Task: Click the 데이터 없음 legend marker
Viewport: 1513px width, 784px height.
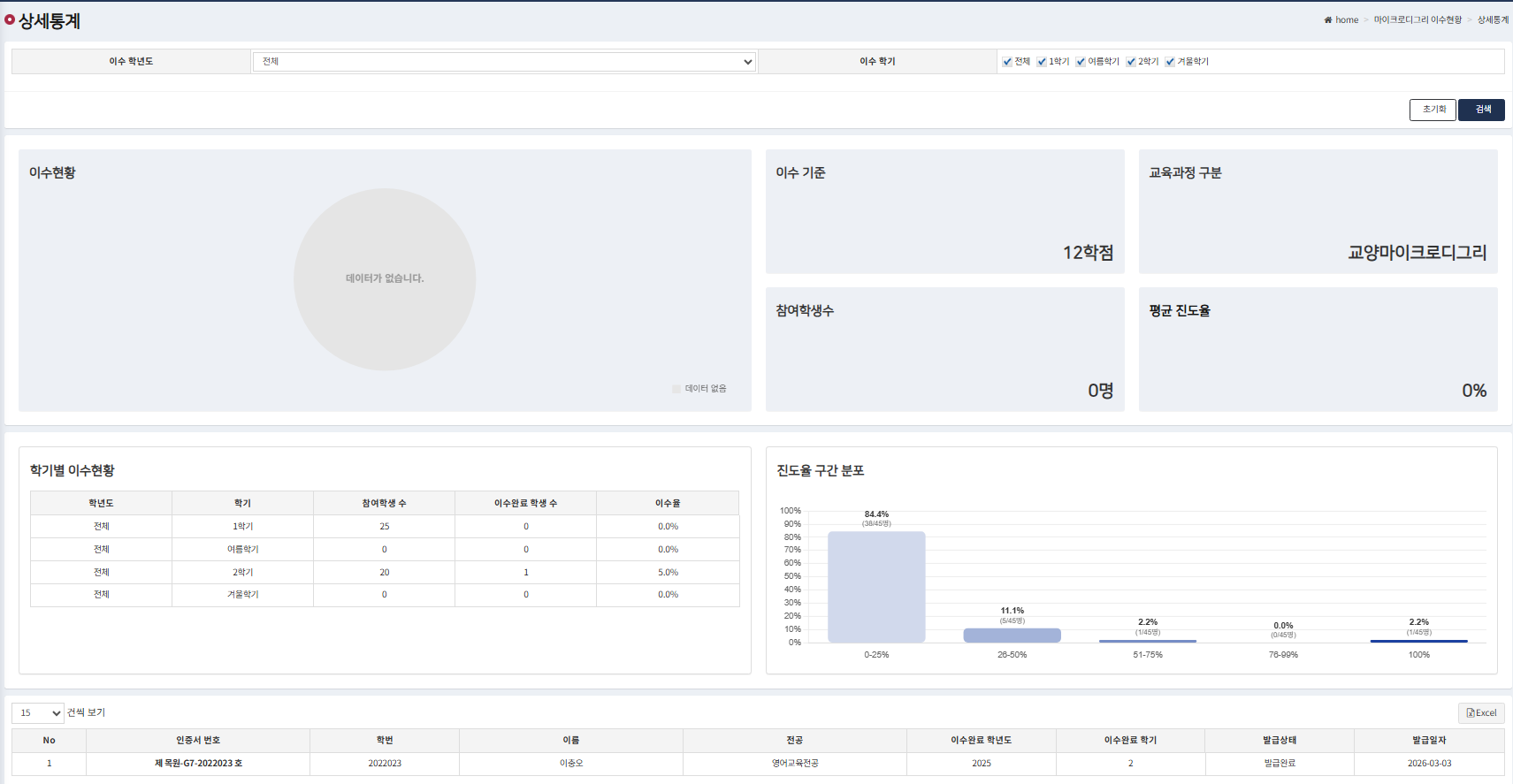Action: coord(676,389)
